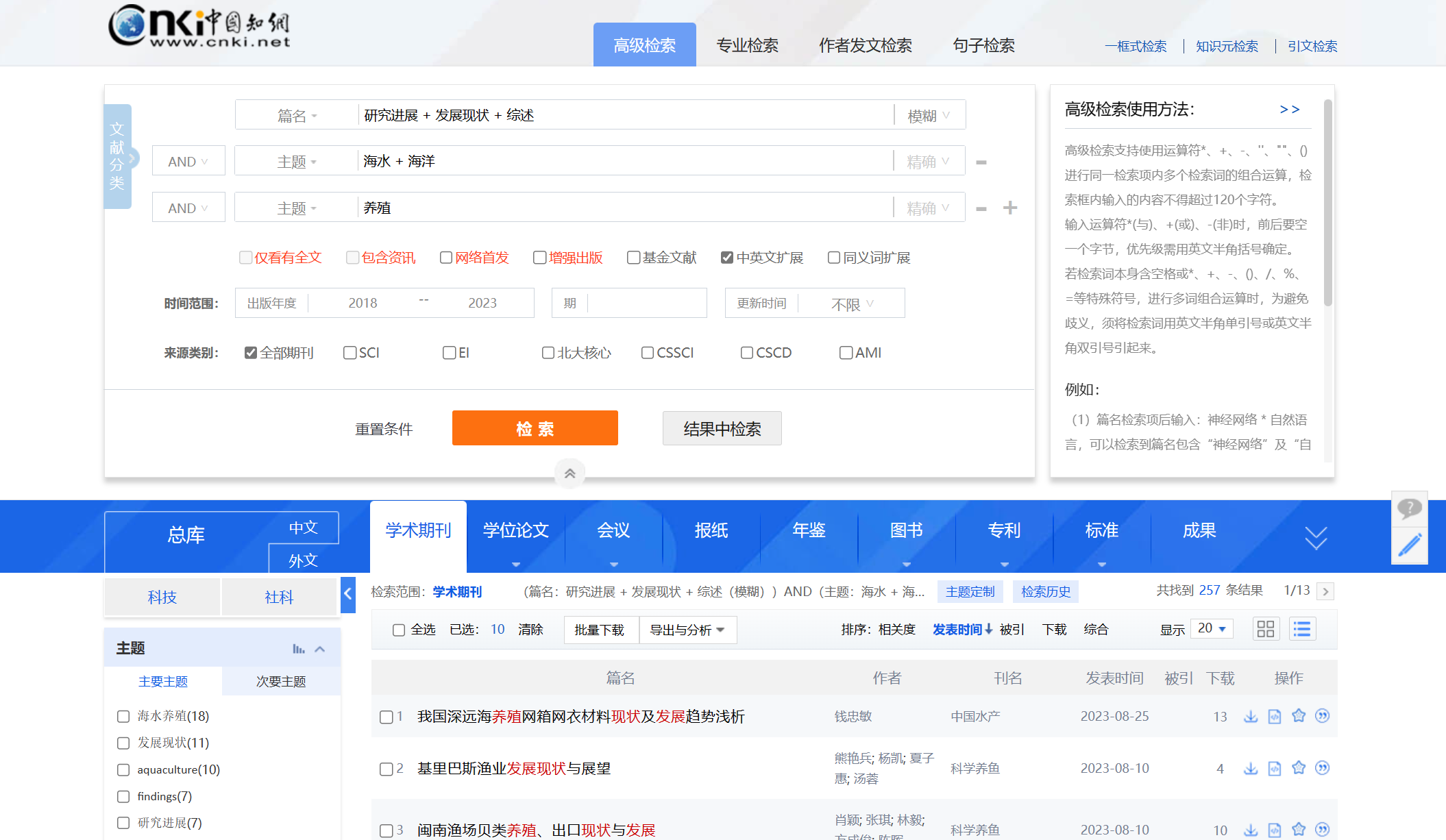
Task: Click the orange 检索 search button
Action: (535, 428)
